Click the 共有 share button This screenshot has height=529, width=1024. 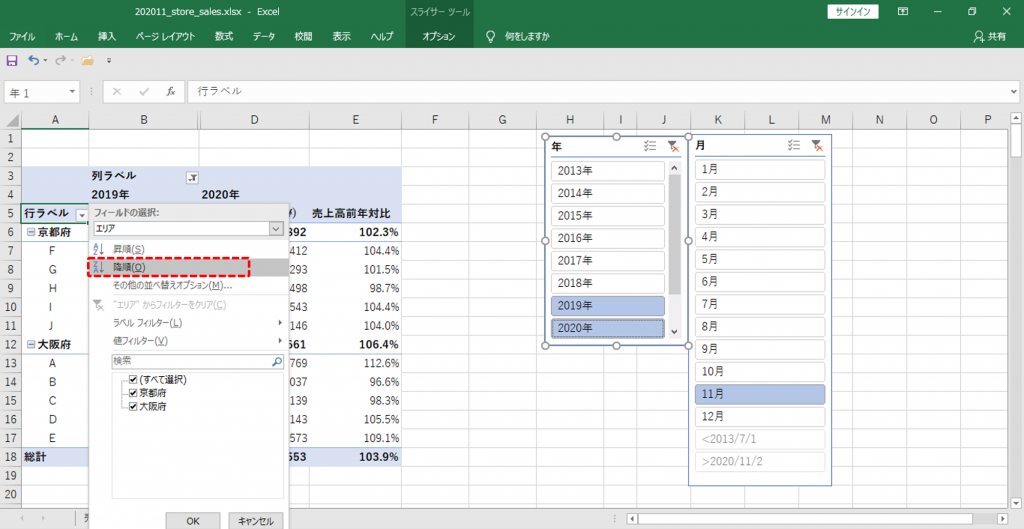[x=990, y=37]
